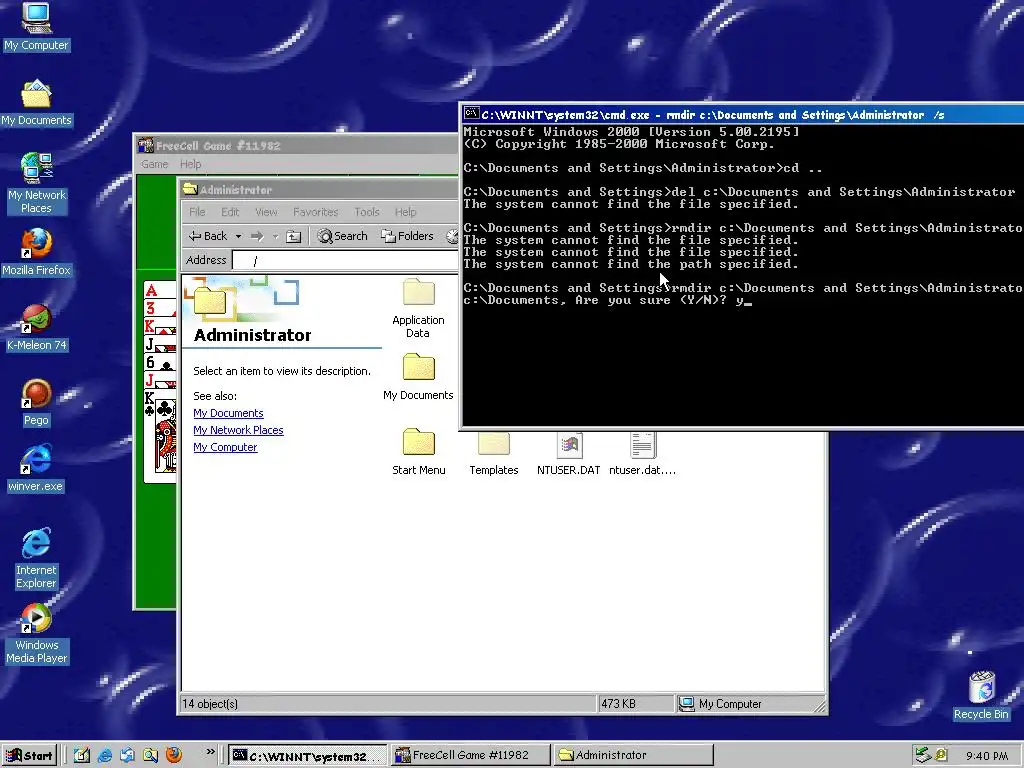Screen dimensions: 1024x768
Task: Click the History clock toolbar icon
Action: (x=452, y=236)
